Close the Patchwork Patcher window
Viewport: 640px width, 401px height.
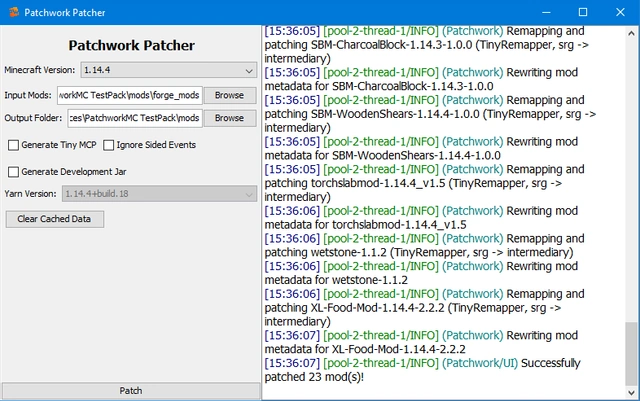point(620,12)
